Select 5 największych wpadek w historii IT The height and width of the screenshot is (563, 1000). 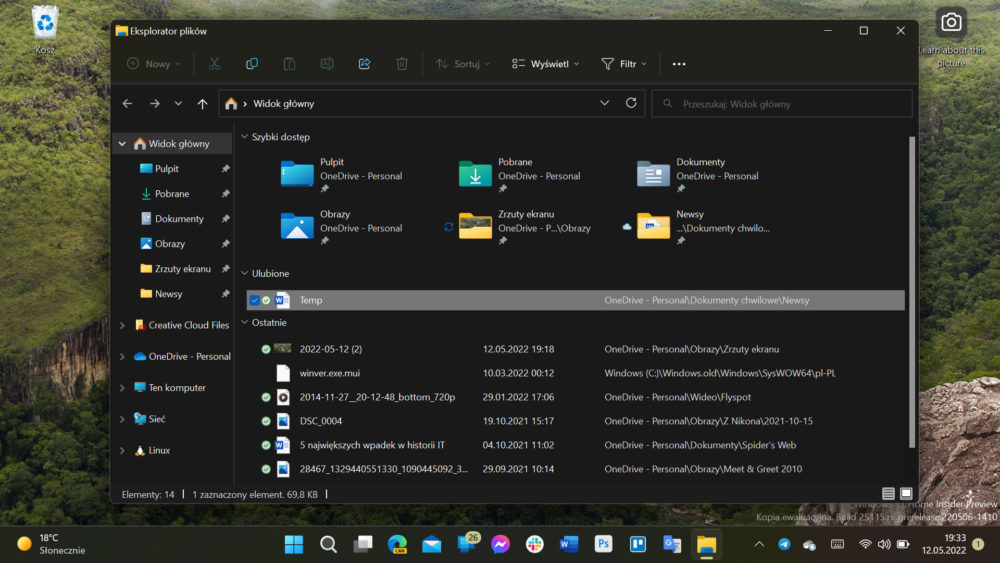coord(575,445)
